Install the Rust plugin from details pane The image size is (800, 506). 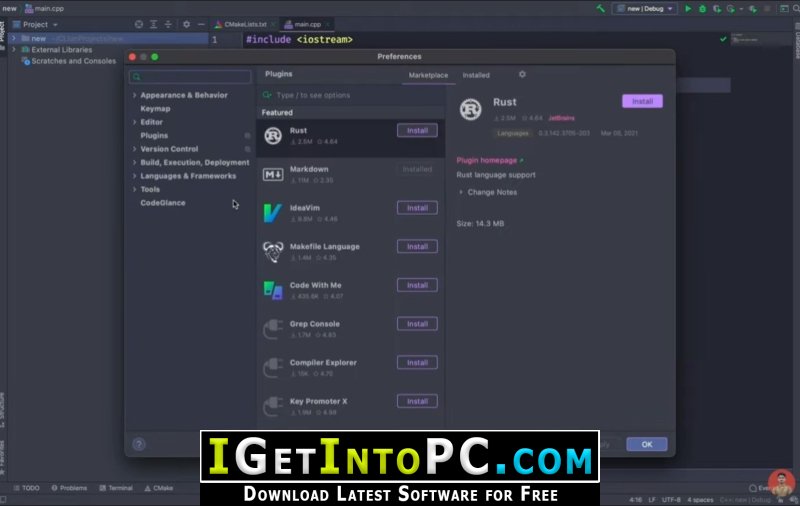pyautogui.click(x=642, y=101)
